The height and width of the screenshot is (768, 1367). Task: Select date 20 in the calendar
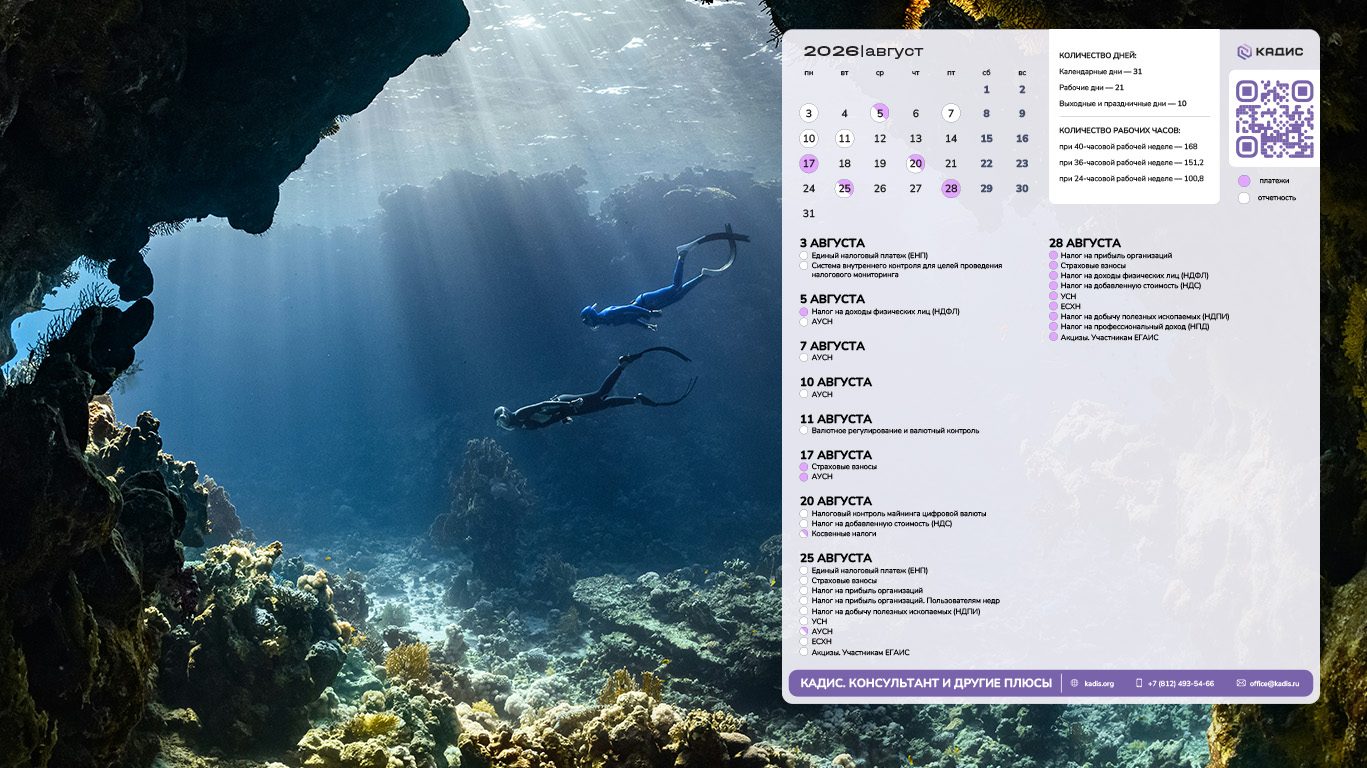915,163
